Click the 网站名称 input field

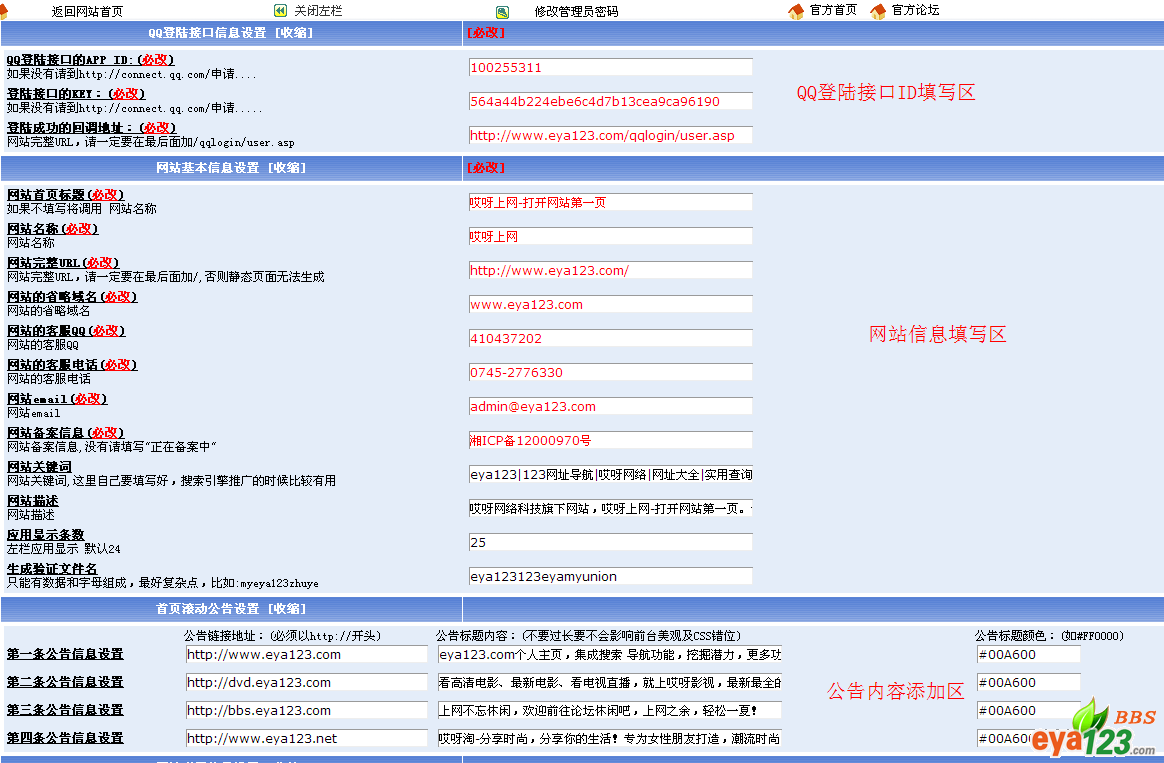pos(610,237)
